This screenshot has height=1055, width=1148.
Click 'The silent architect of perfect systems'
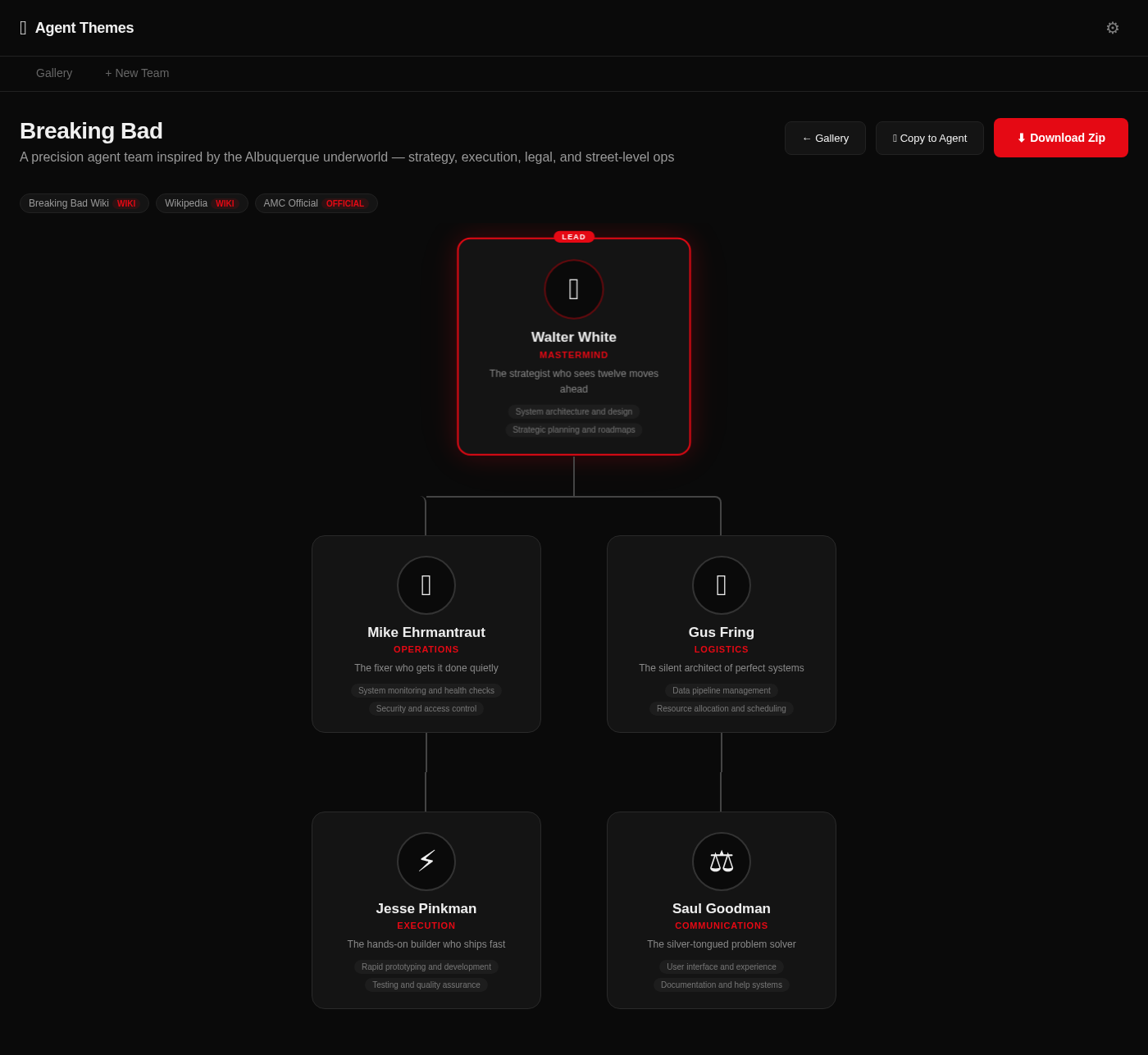[722, 668]
